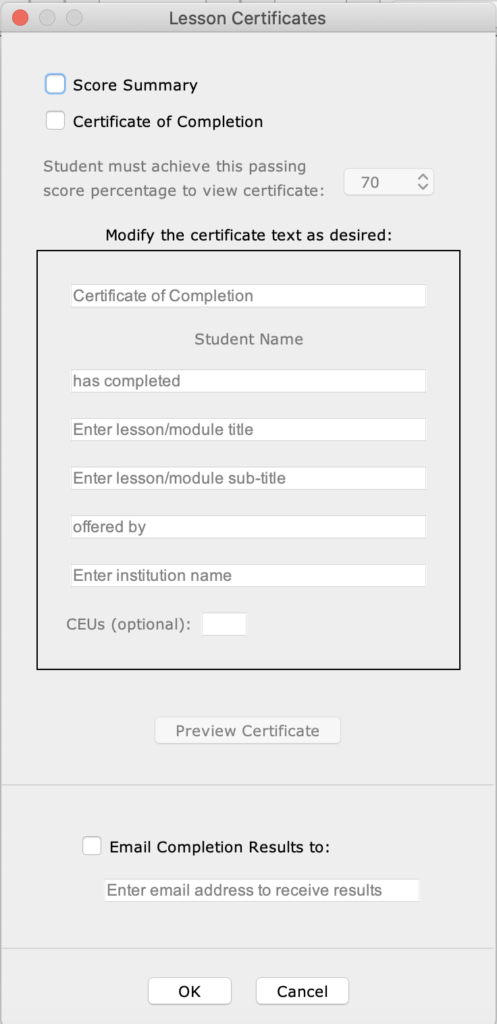Image resolution: width=497 pixels, height=1024 pixels.
Task: Focus the lesson/module sub-title field
Action: click(248, 478)
